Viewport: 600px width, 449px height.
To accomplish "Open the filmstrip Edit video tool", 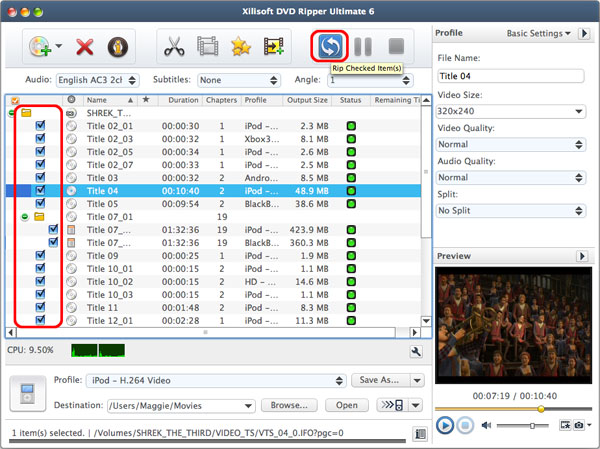I will (x=207, y=46).
